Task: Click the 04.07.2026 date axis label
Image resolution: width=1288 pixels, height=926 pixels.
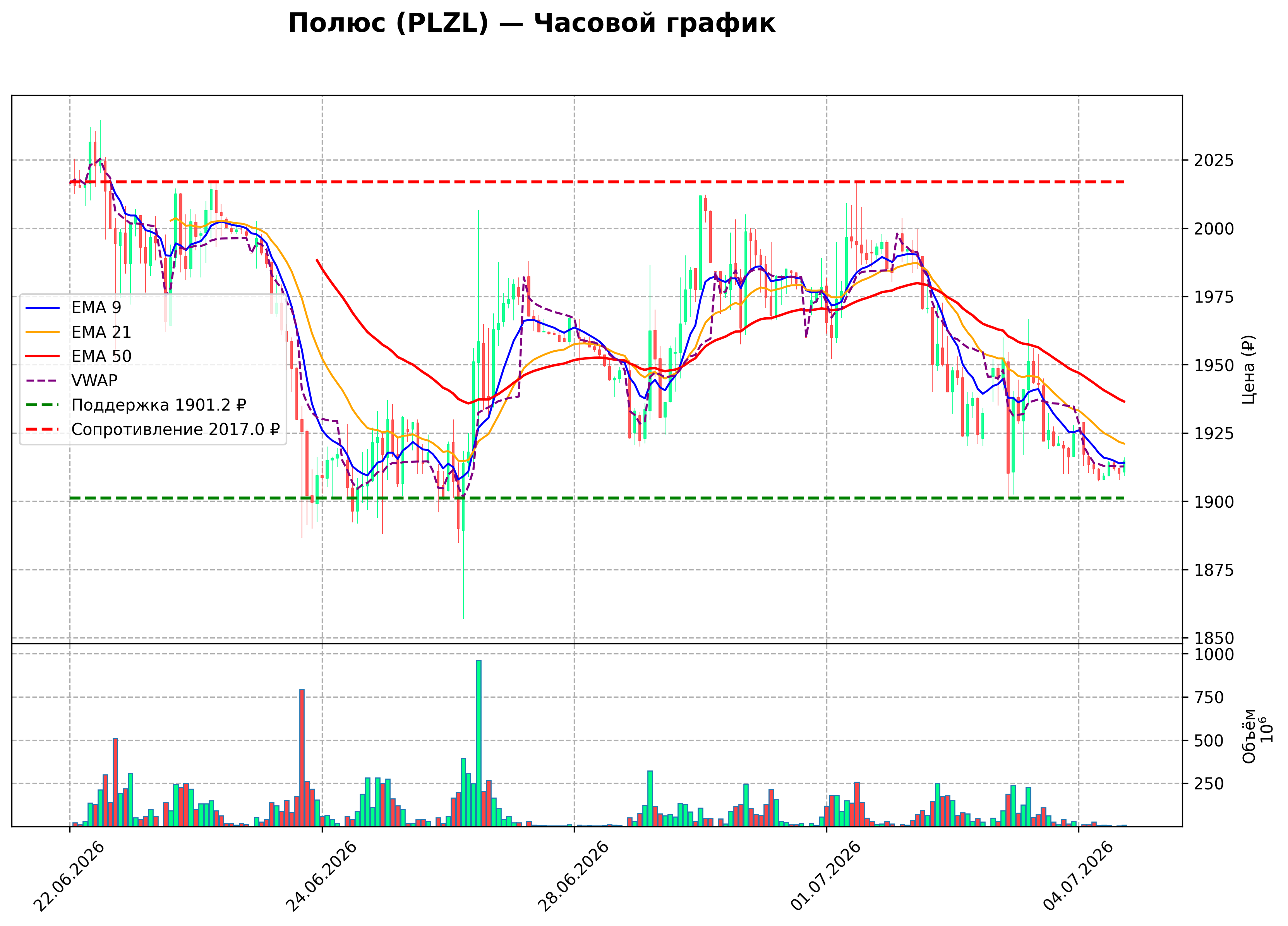Action: click(1078, 876)
